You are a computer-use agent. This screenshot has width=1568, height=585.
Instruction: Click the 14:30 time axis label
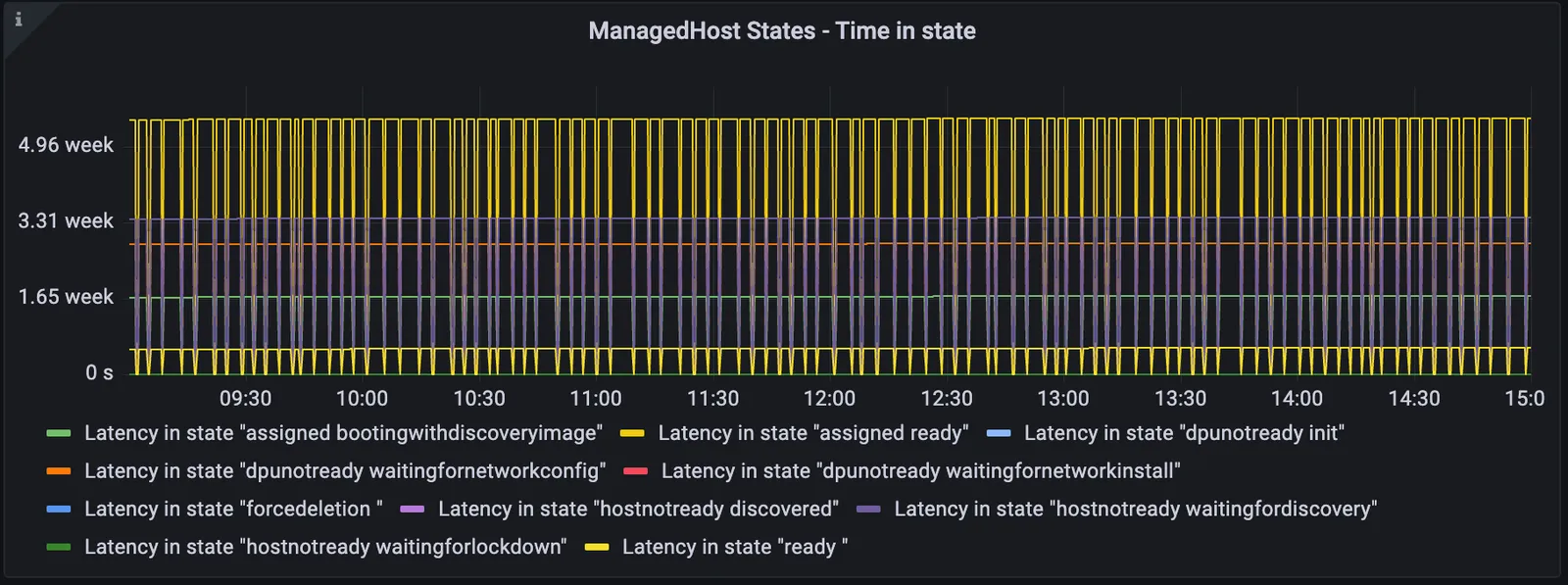coord(1414,399)
